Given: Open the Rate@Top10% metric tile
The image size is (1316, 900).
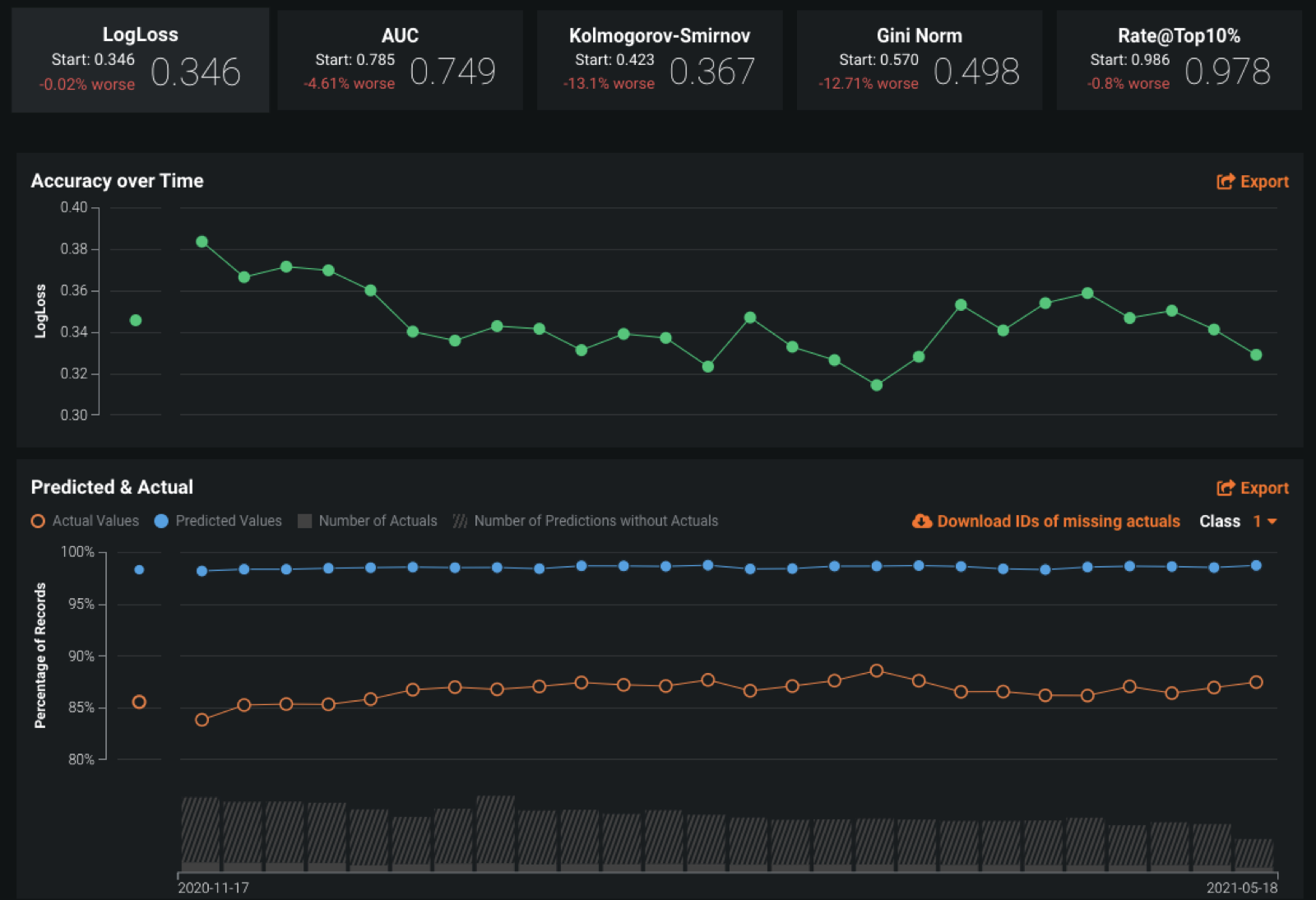Looking at the screenshot, I should point(1179,60).
